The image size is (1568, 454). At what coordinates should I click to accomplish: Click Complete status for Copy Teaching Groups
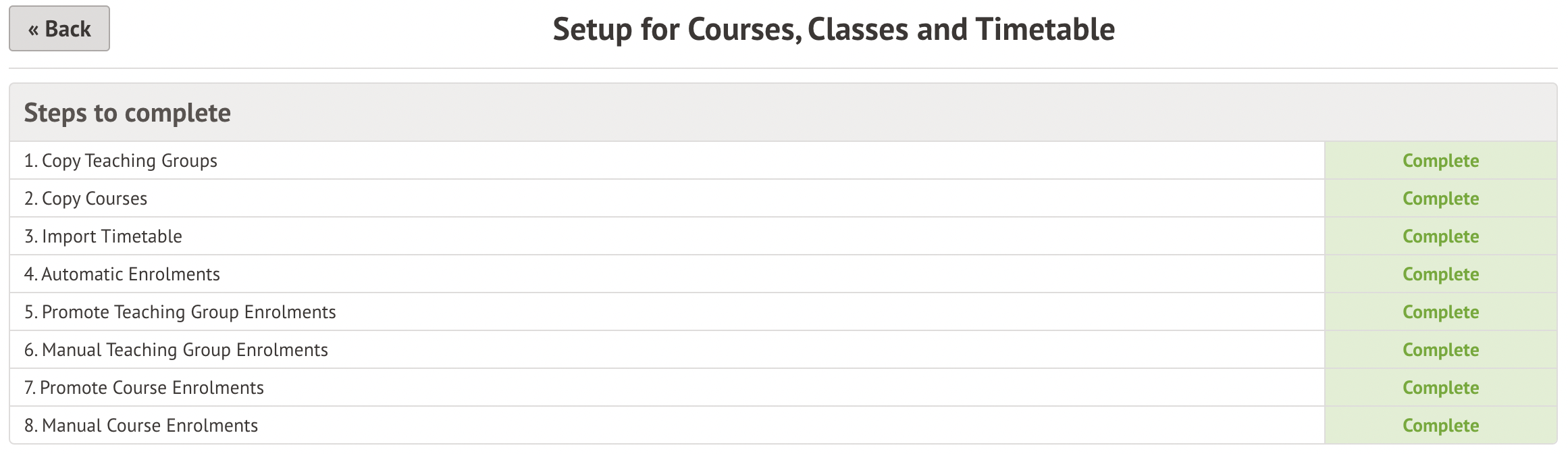tap(1440, 161)
